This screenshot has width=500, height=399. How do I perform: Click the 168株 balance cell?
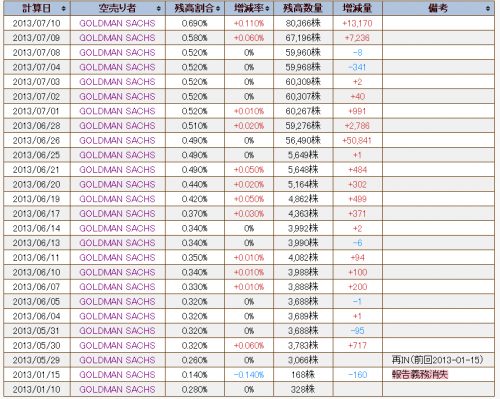tap(303, 375)
